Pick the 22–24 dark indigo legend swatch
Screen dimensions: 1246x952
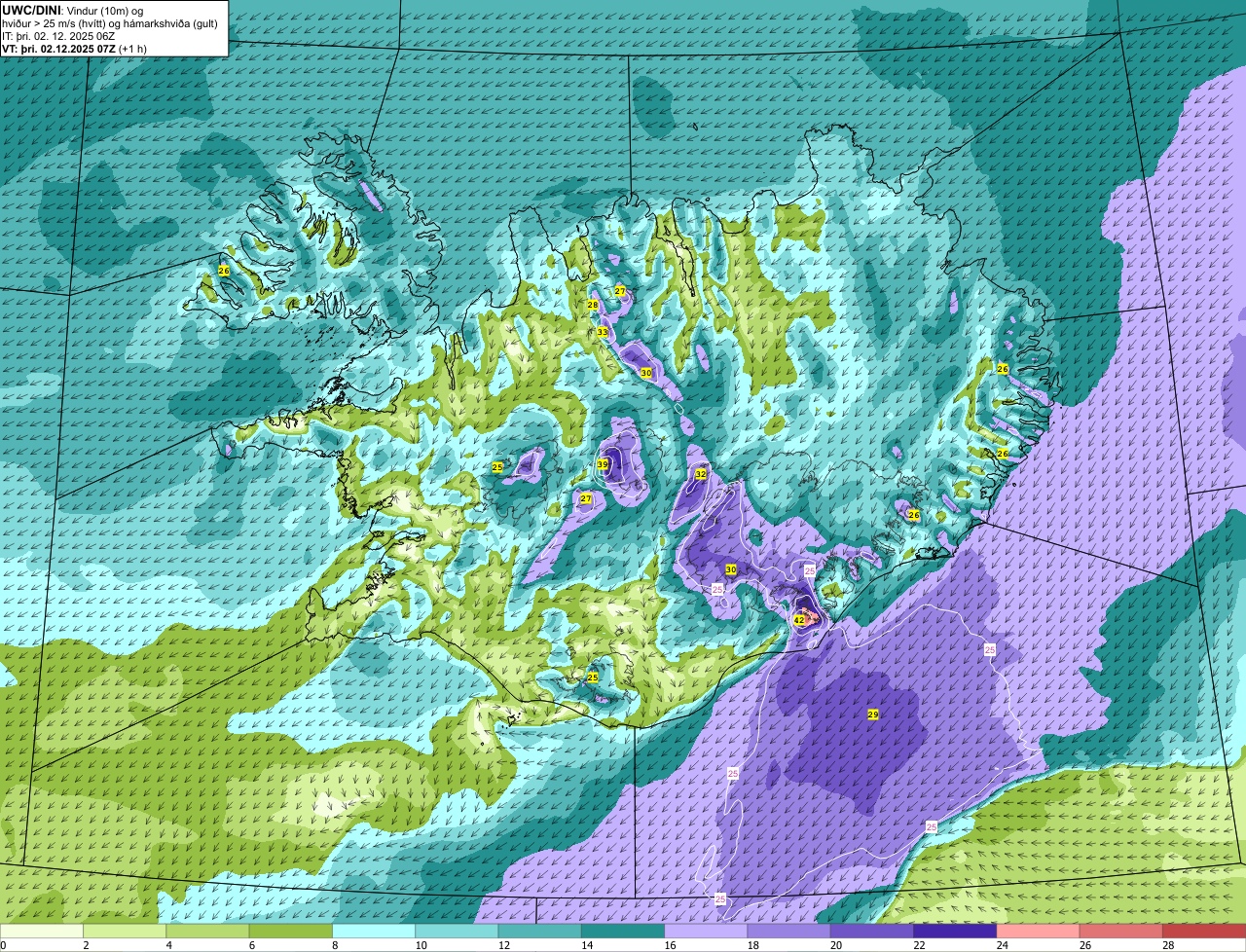955,931
